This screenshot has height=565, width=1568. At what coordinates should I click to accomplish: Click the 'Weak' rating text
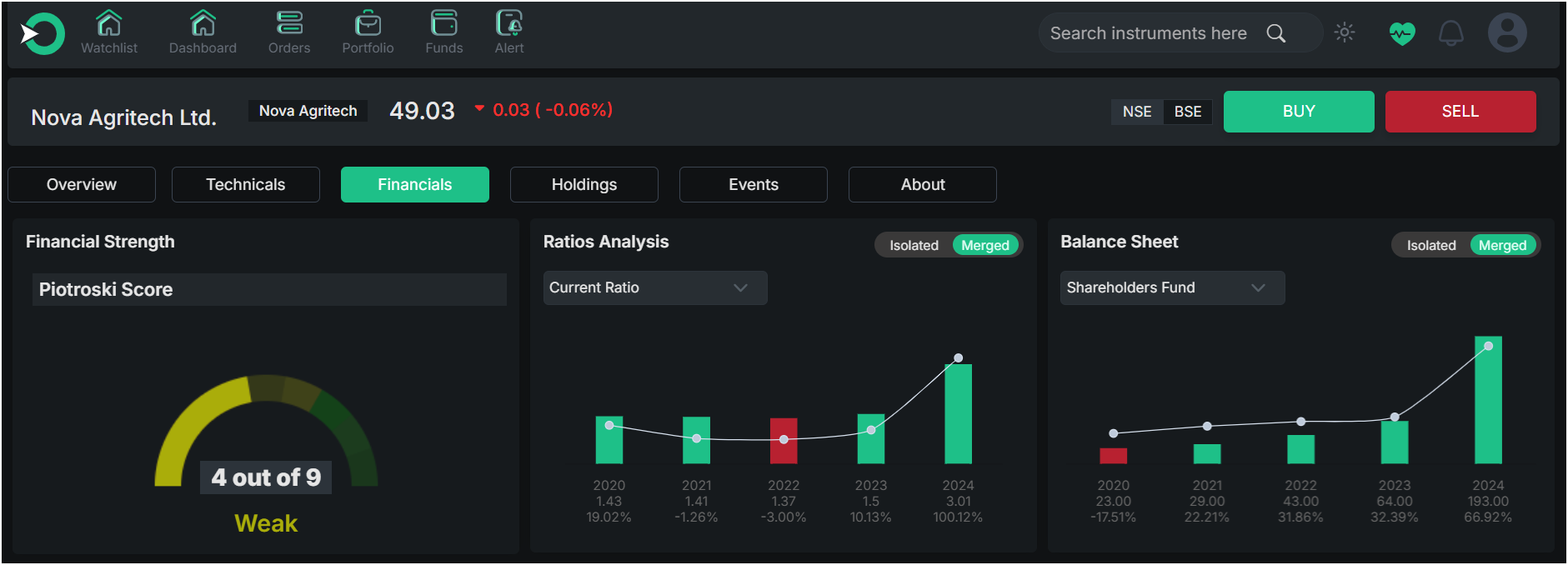(266, 523)
